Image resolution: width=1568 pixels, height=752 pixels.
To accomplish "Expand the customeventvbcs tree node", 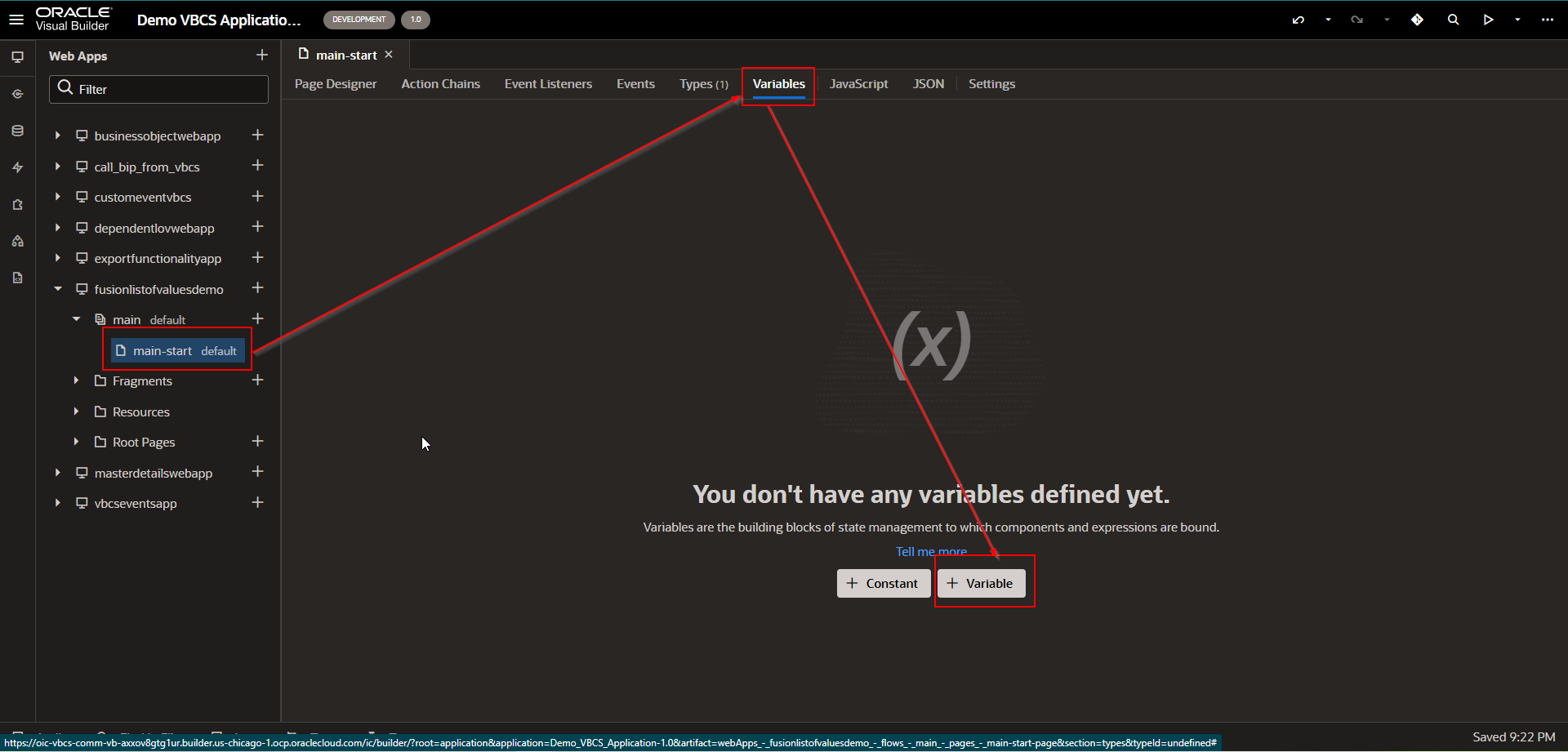I will [x=57, y=197].
